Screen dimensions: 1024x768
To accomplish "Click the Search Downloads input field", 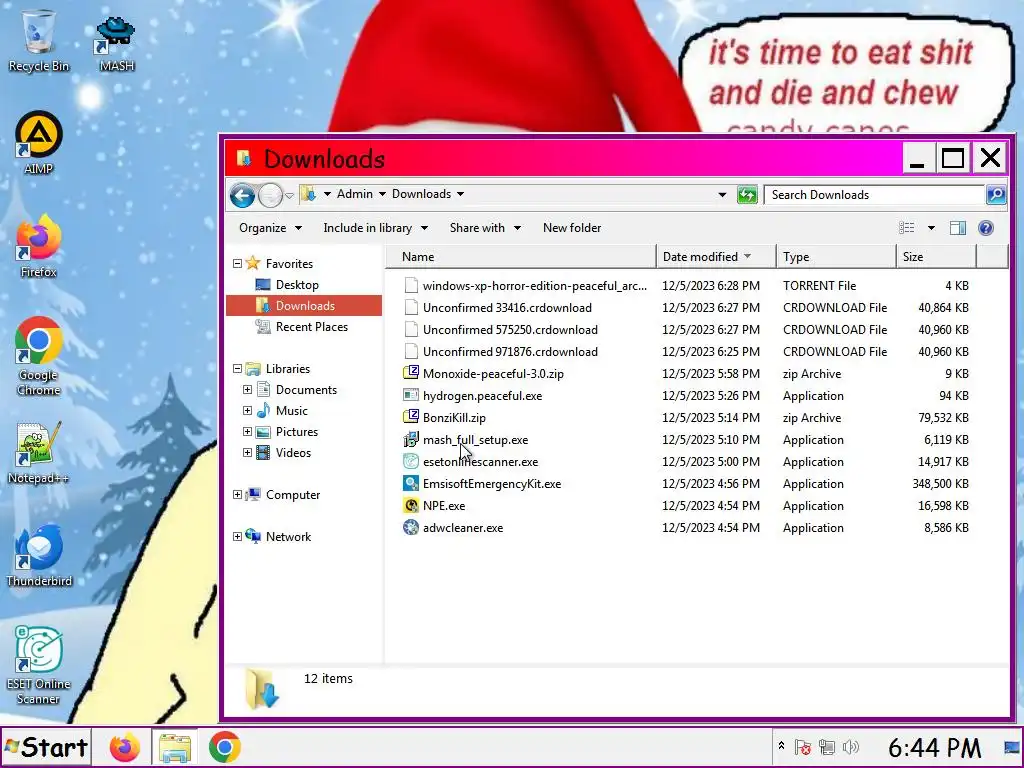I will [x=874, y=195].
